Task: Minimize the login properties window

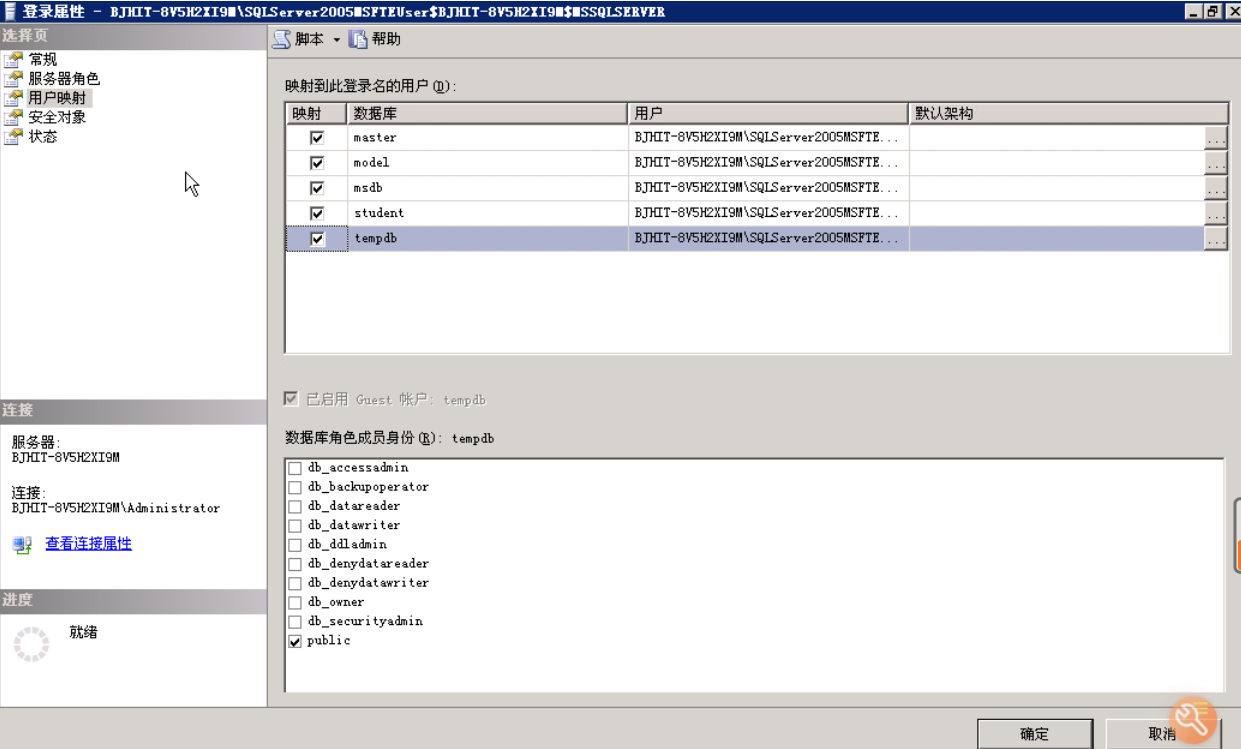Action: click(1194, 11)
